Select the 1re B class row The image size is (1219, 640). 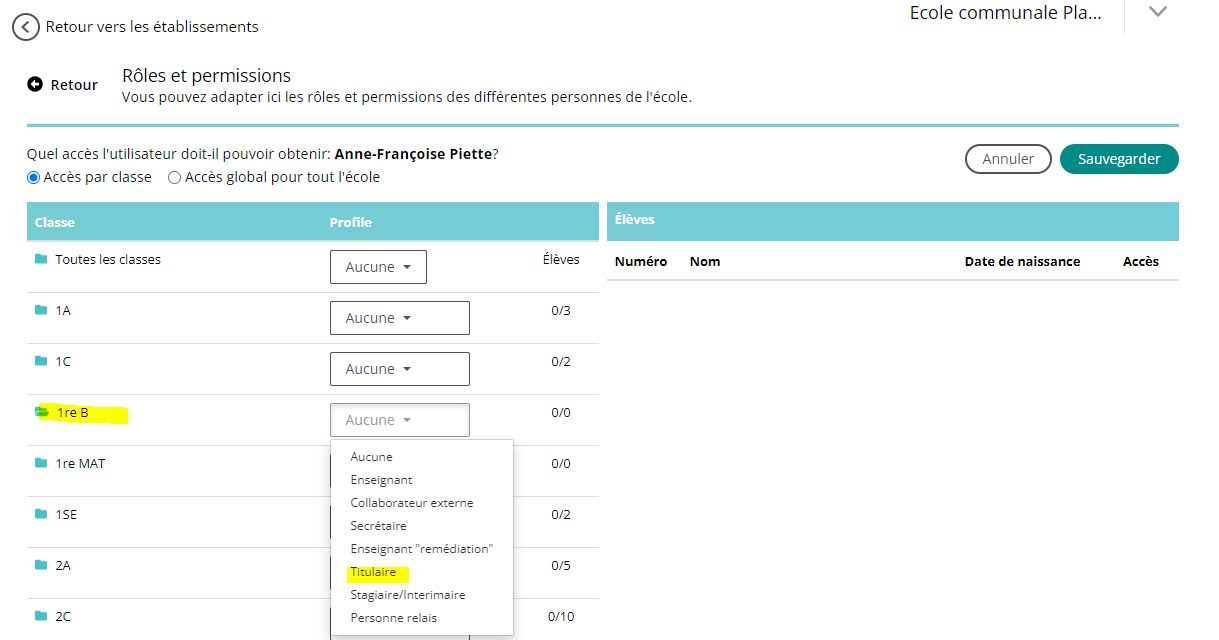pos(73,412)
